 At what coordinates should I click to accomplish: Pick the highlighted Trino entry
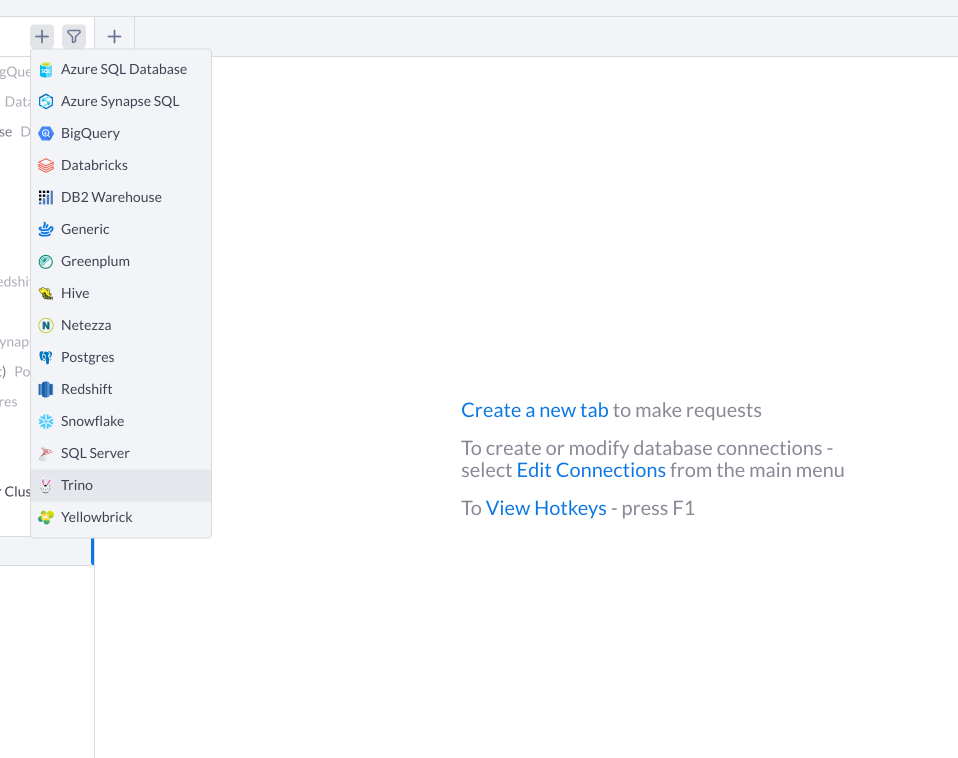point(121,486)
